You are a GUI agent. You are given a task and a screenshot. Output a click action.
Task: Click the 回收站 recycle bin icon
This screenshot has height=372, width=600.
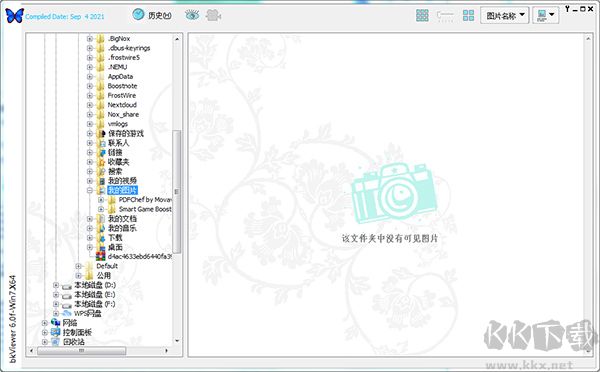click(56, 342)
